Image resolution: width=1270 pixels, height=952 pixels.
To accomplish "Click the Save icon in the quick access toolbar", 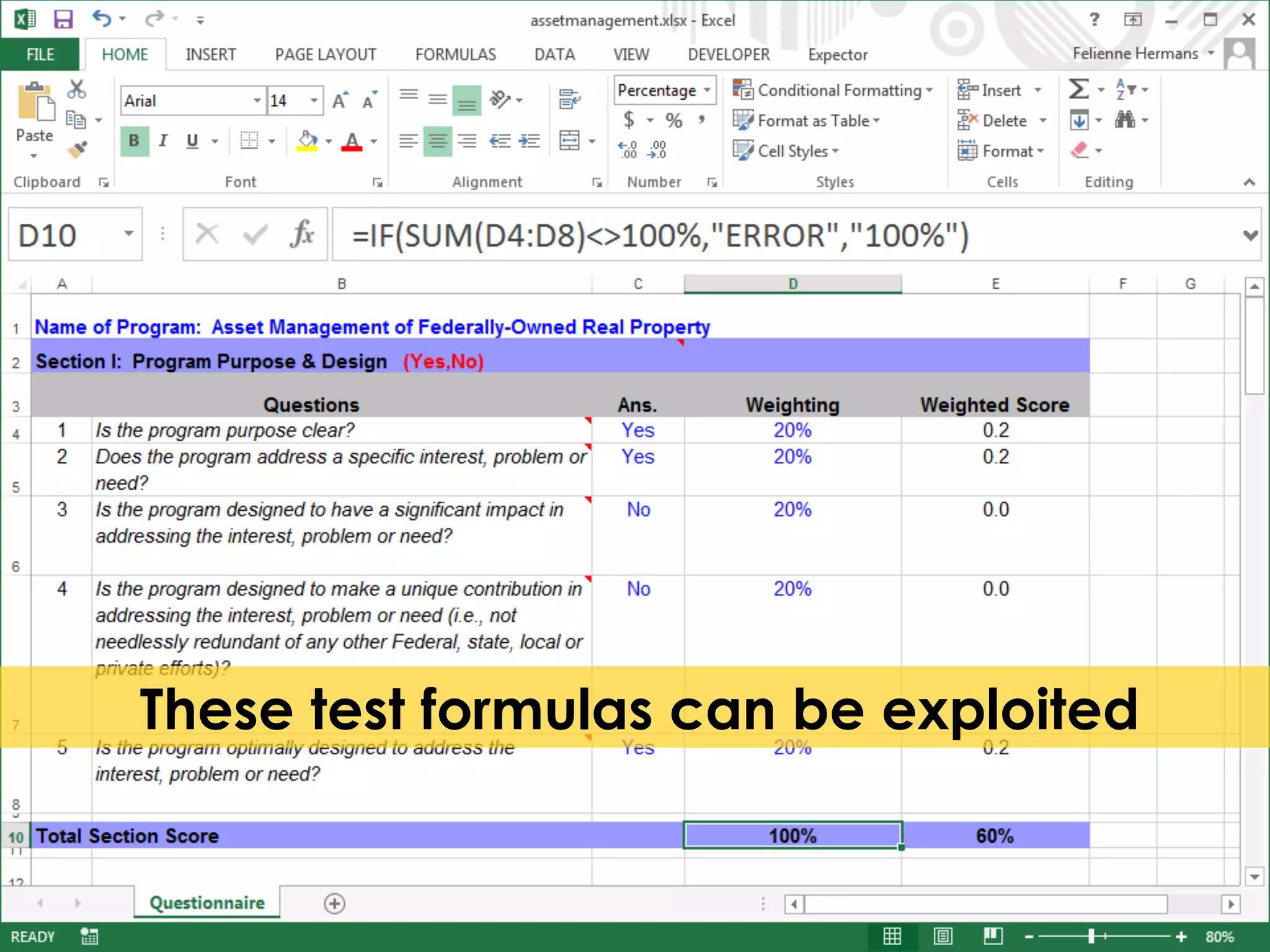I will 63,19.
